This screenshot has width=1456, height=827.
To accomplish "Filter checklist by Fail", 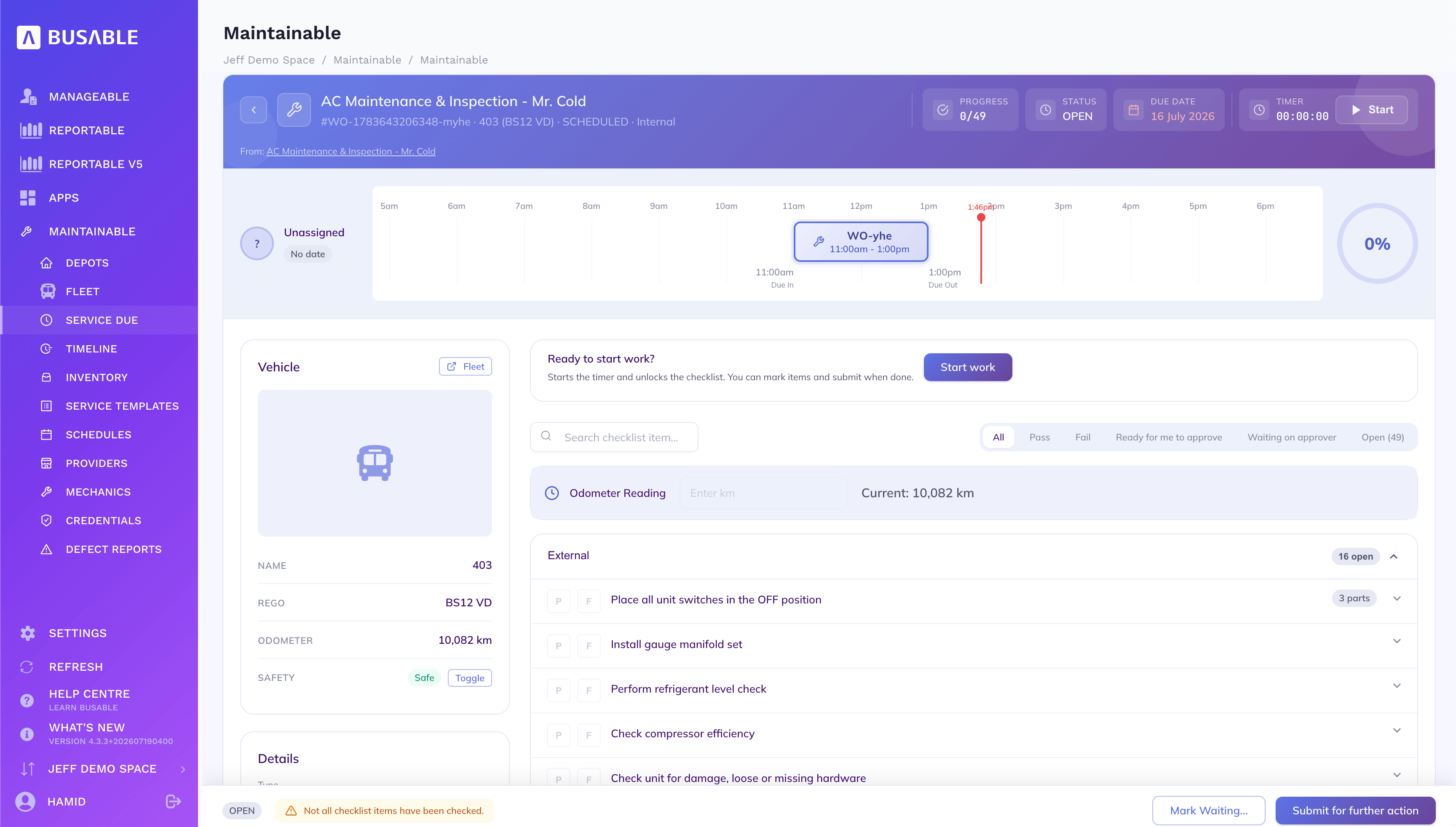I will (x=1083, y=438).
